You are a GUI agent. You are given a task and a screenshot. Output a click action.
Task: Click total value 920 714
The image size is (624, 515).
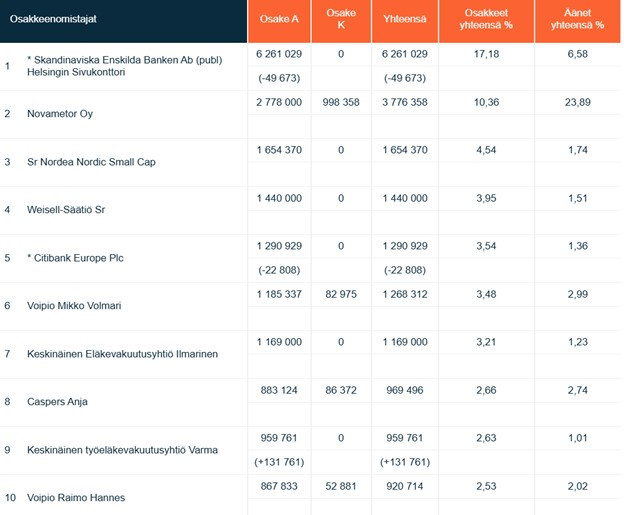click(405, 486)
